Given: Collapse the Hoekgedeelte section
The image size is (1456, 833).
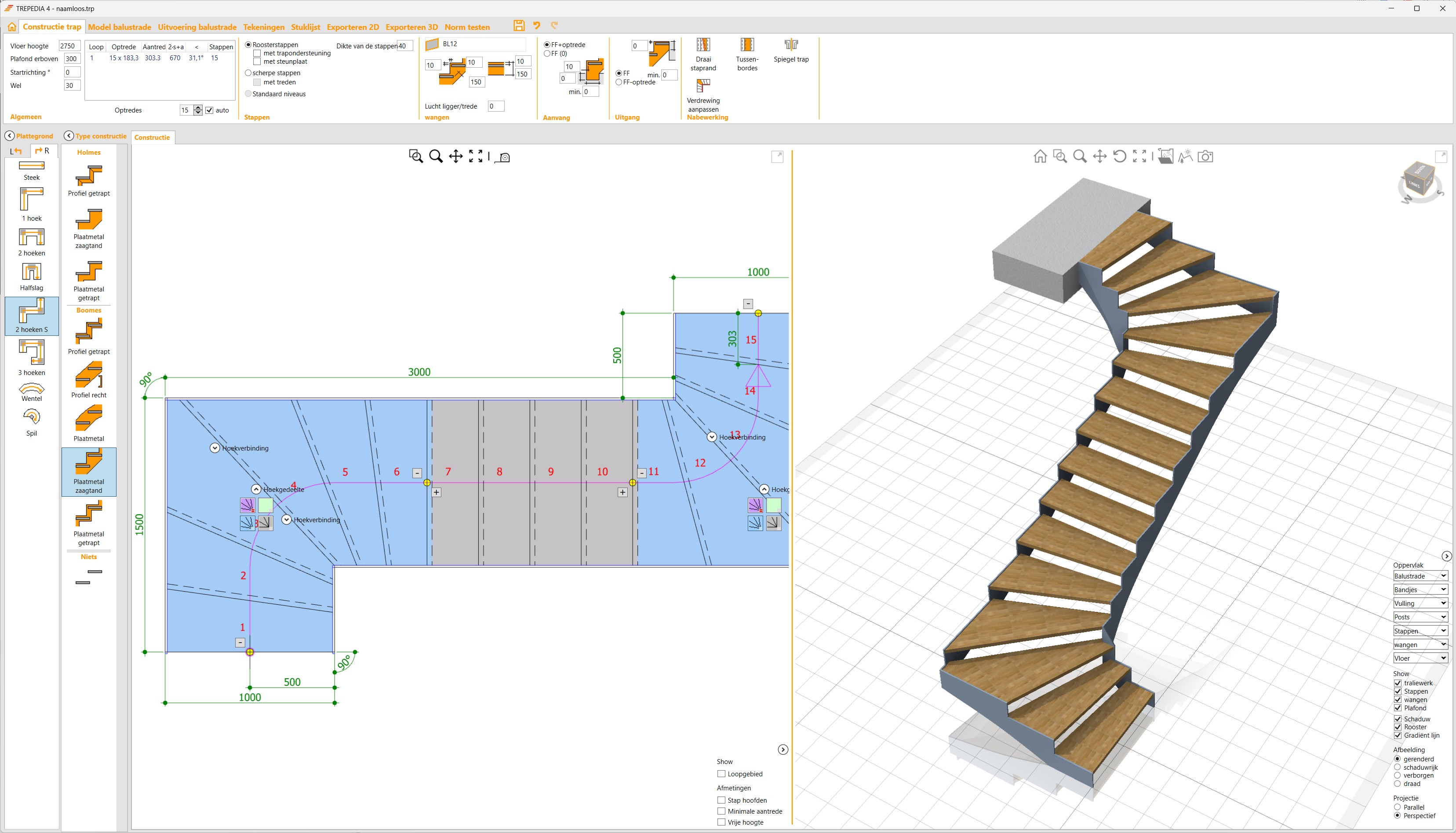Looking at the screenshot, I should pos(256,488).
